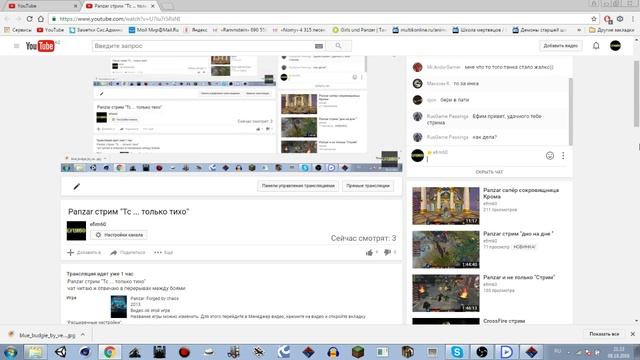Screen dimensions: 640x360
Task: Expand the 'Ещё' three-dots menu
Action: pyautogui.click(x=164, y=252)
